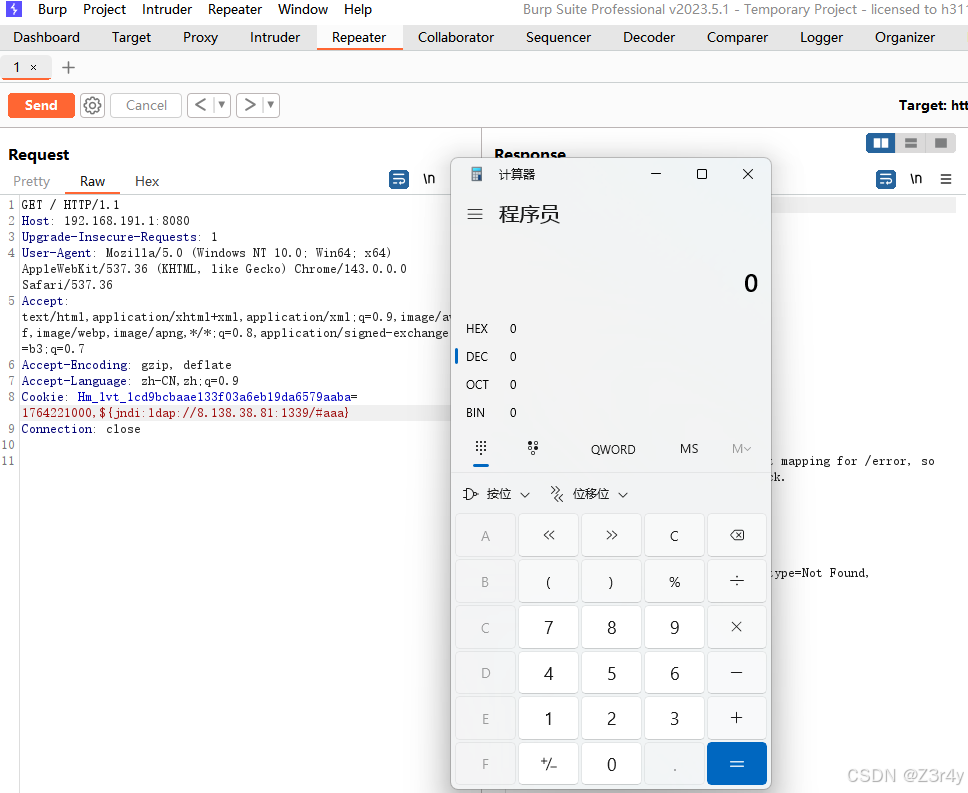Image resolution: width=968 pixels, height=793 pixels.
Task: Click the divide key in calculator
Action: coord(736,581)
